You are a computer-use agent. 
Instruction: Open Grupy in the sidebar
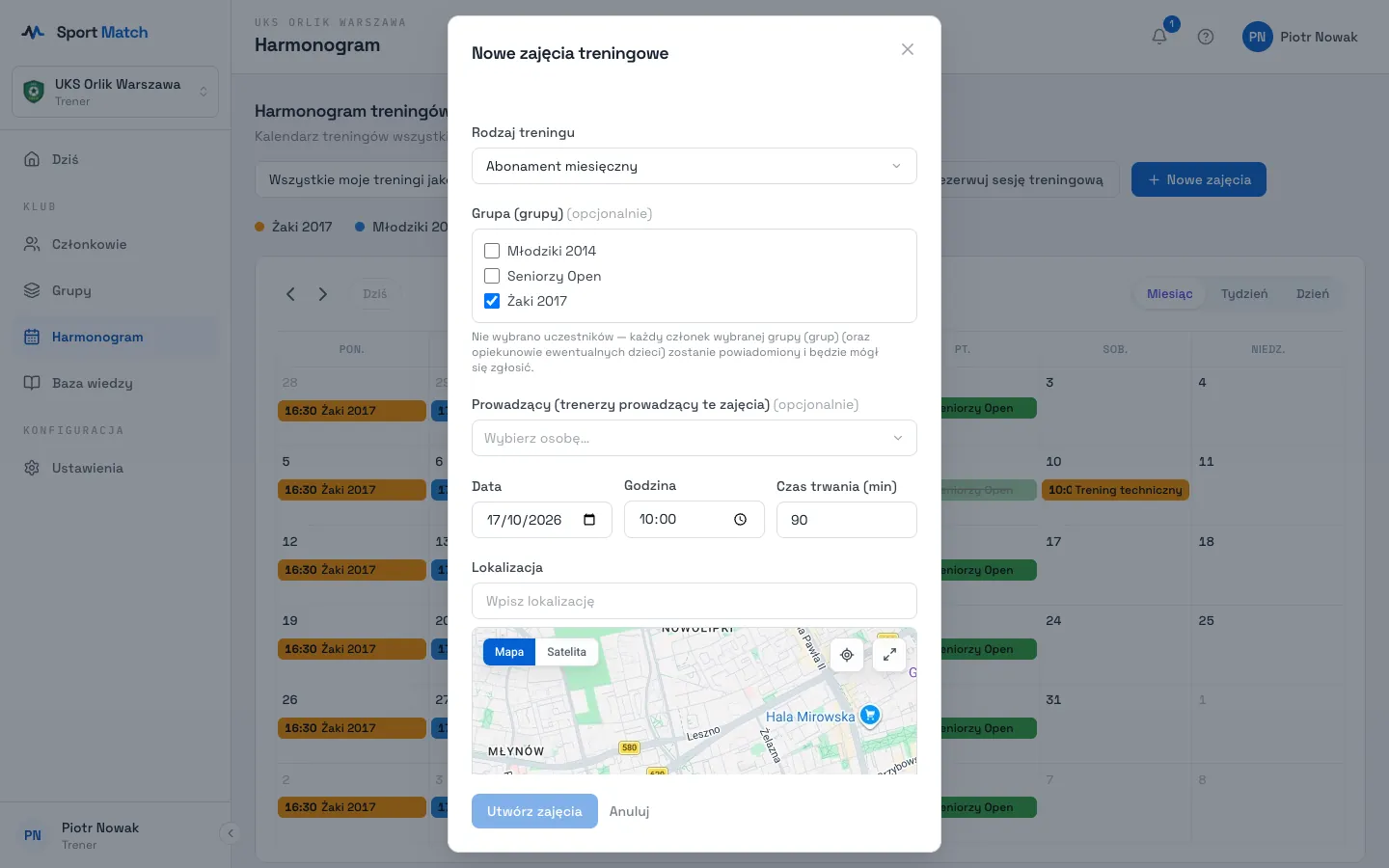(x=115, y=290)
